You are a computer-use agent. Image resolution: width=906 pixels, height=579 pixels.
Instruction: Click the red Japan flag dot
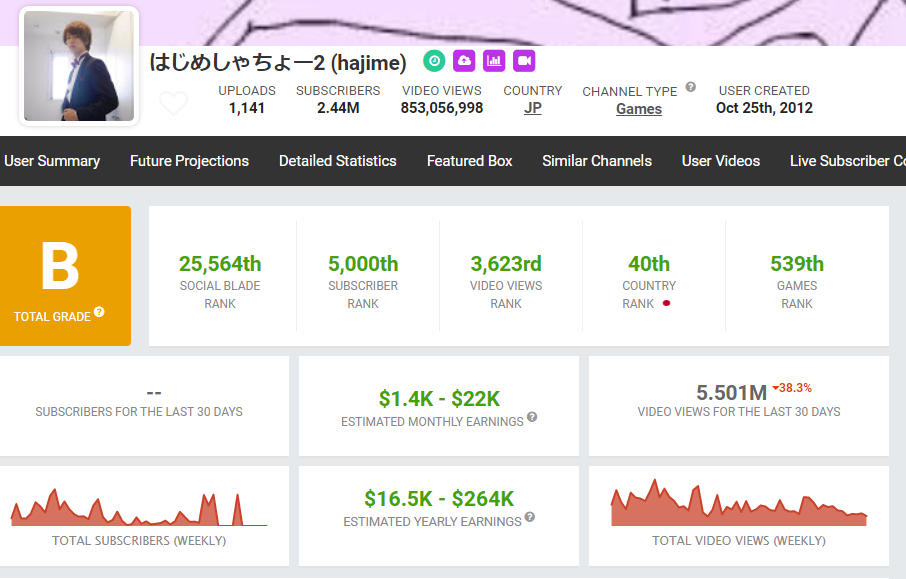coord(666,303)
